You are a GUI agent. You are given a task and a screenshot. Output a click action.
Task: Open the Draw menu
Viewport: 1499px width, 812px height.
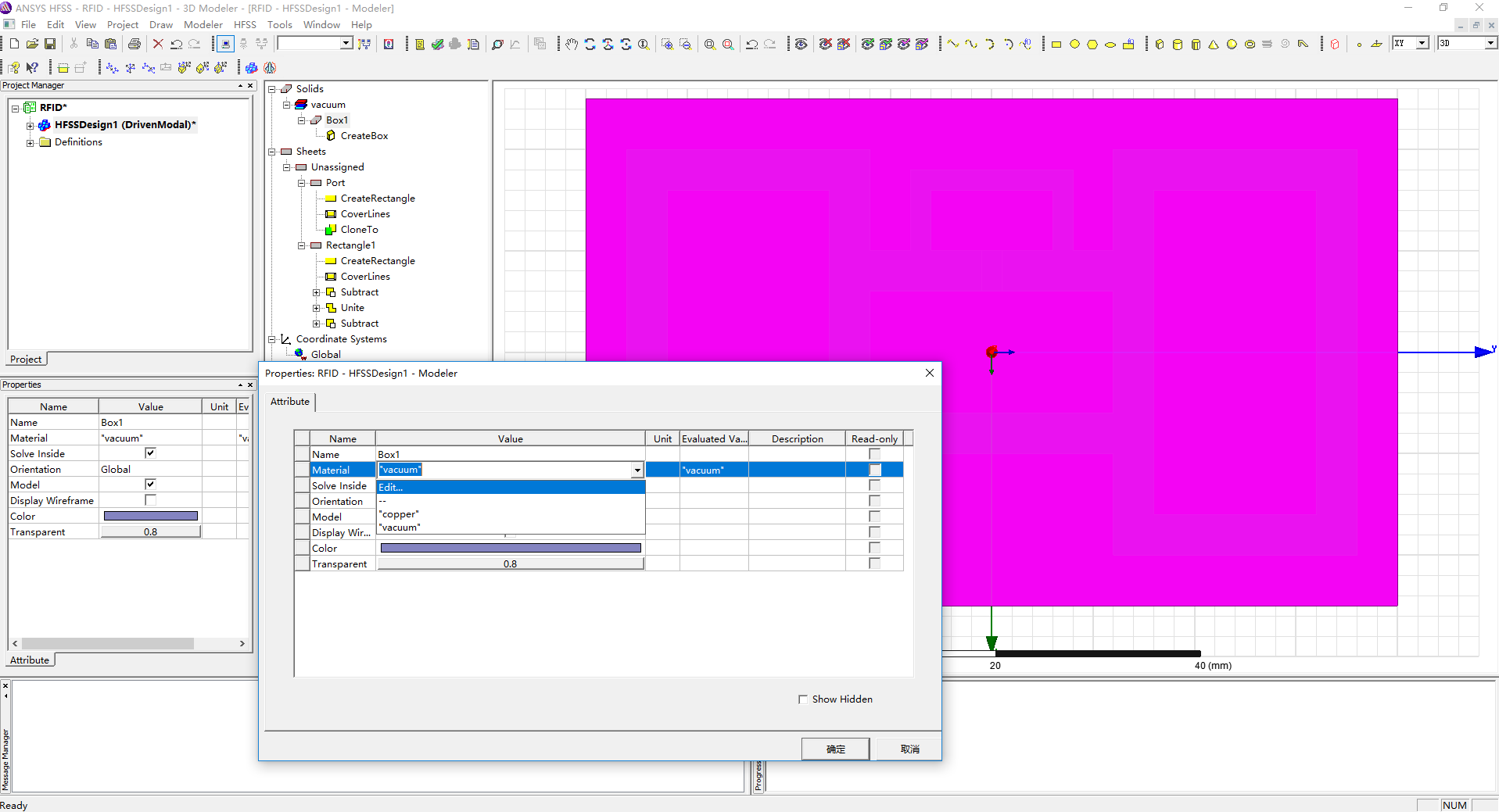[161, 25]
